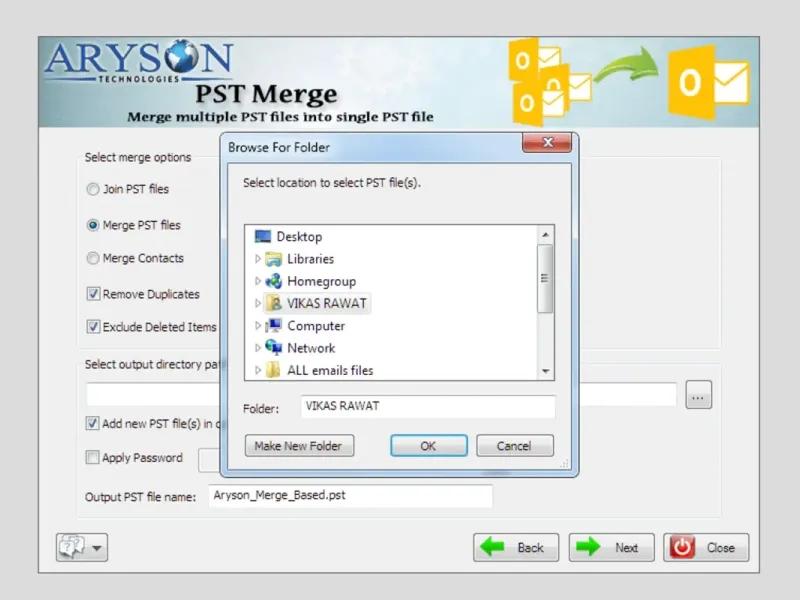Click the Homegroup globe icon
The image size is (800, 600).
coord(273,281)
